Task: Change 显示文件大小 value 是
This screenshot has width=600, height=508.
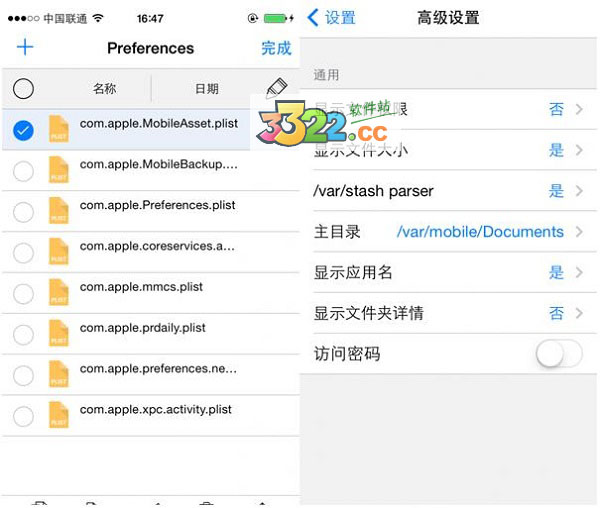Action: pos(556,150)
